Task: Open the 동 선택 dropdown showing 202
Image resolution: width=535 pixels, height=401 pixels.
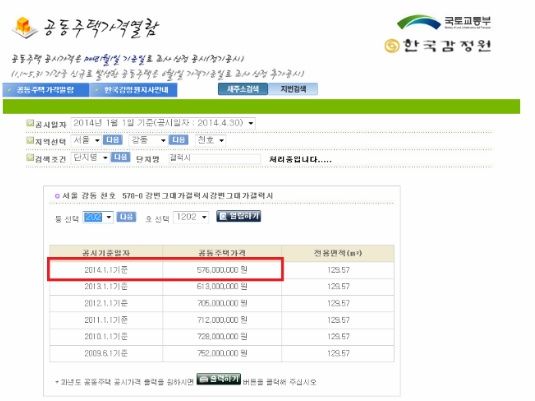Action: [x=98, y=217]
